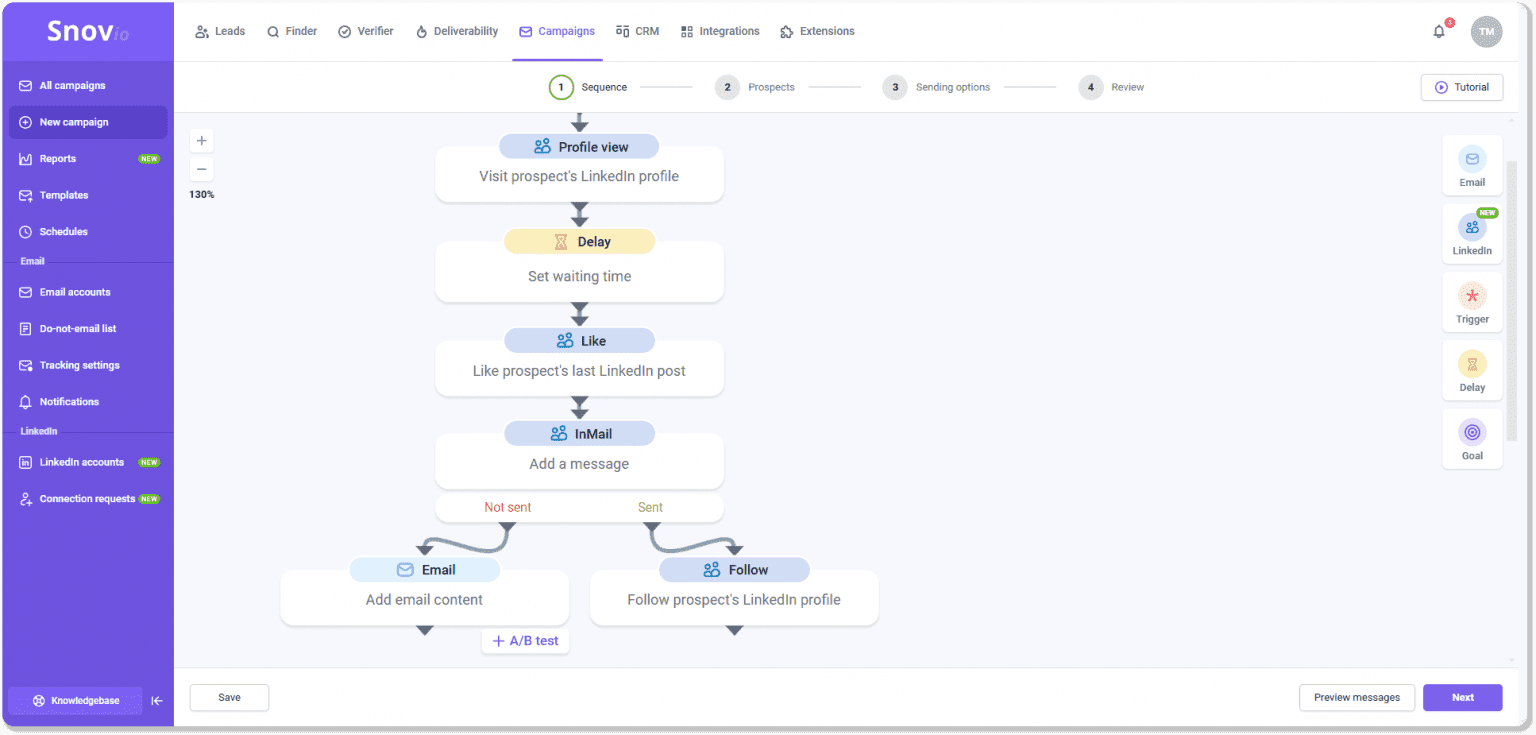The height and width of the screenshot is (735, 1536).
Task: Add an A/B test to Email
Action: coord(525,641)
